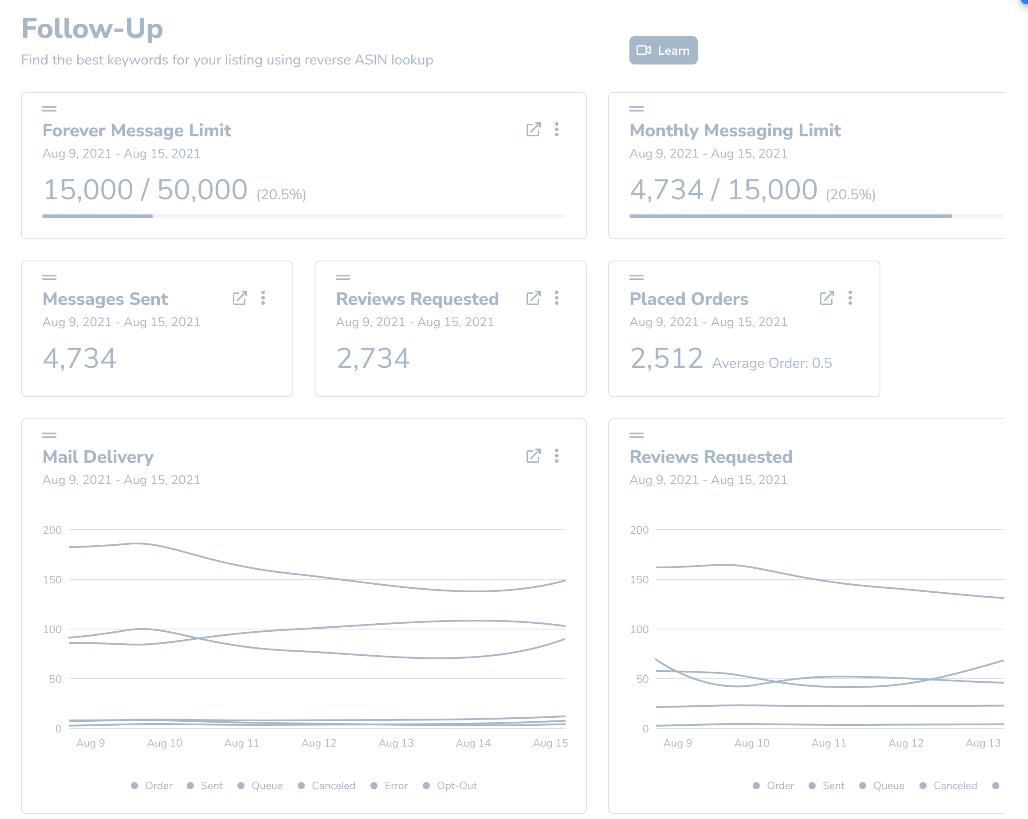The width and height of the screenshot is (1028, 819).
Task: Click Aug 12 label on Mail Delivery axis
Action: (319, 743)
